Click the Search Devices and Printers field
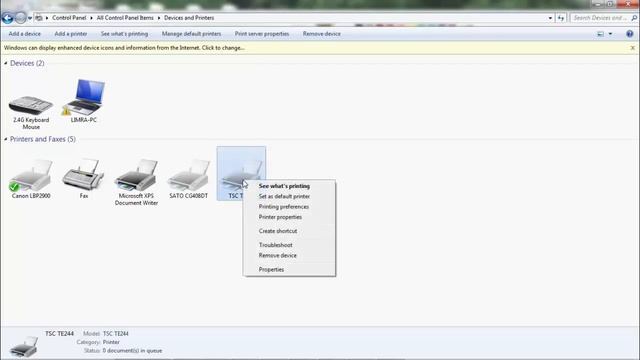Screen dimensions: 640x360 pyautogui.click(x=600, y=18)
